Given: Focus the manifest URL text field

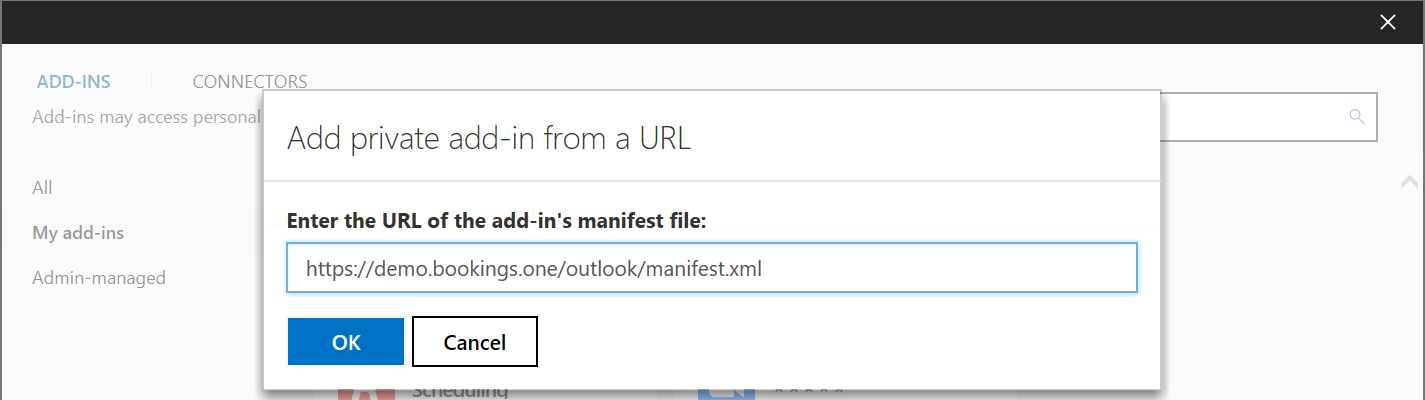Looking at the screenshot, I should click(x=711, y=268).
